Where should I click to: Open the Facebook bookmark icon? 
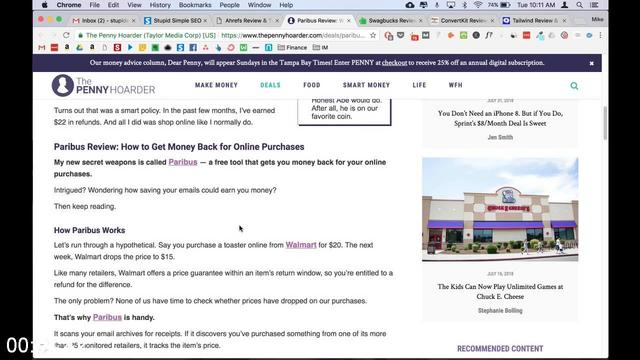tap(193, 48)
